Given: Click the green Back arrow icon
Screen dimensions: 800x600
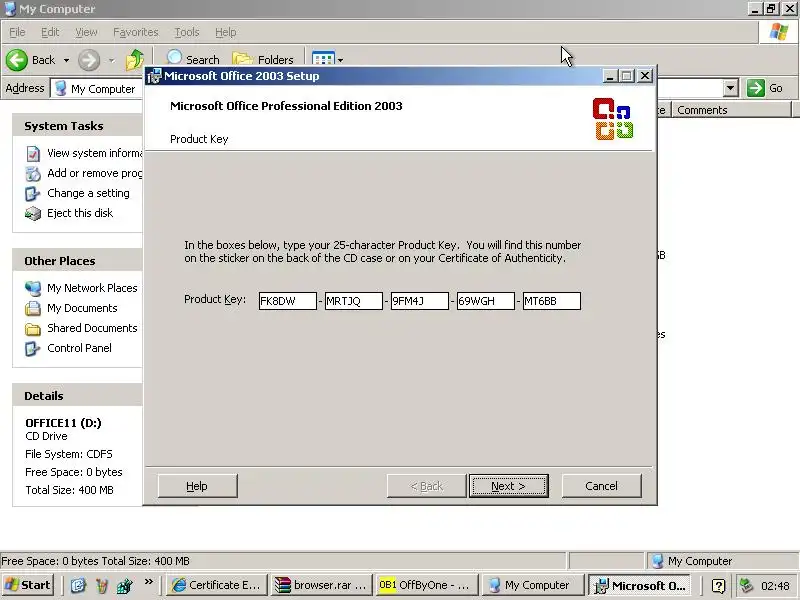Looking at the screenshot, I should (17, 60).
